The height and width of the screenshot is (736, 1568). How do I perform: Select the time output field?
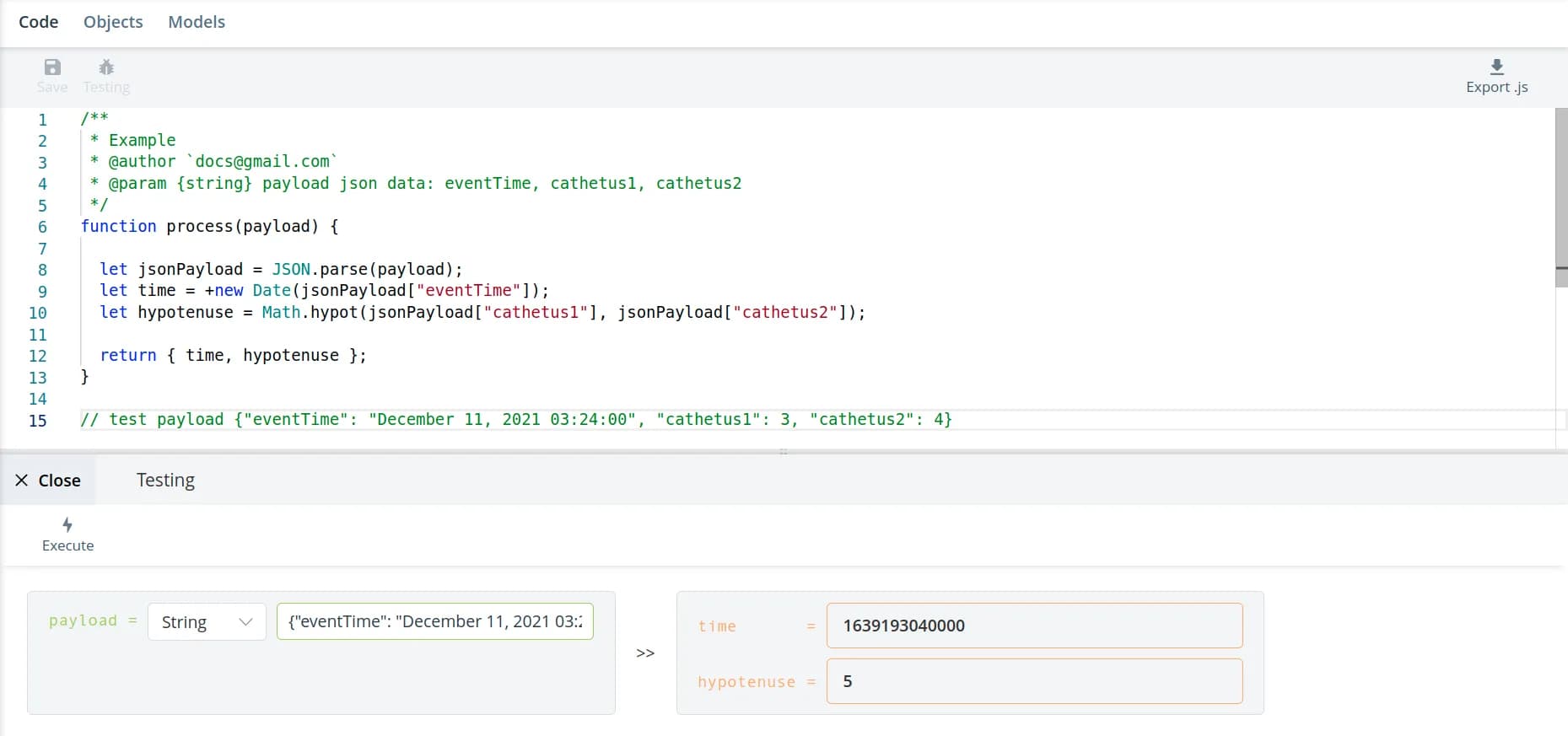(x=1034, y=626)
